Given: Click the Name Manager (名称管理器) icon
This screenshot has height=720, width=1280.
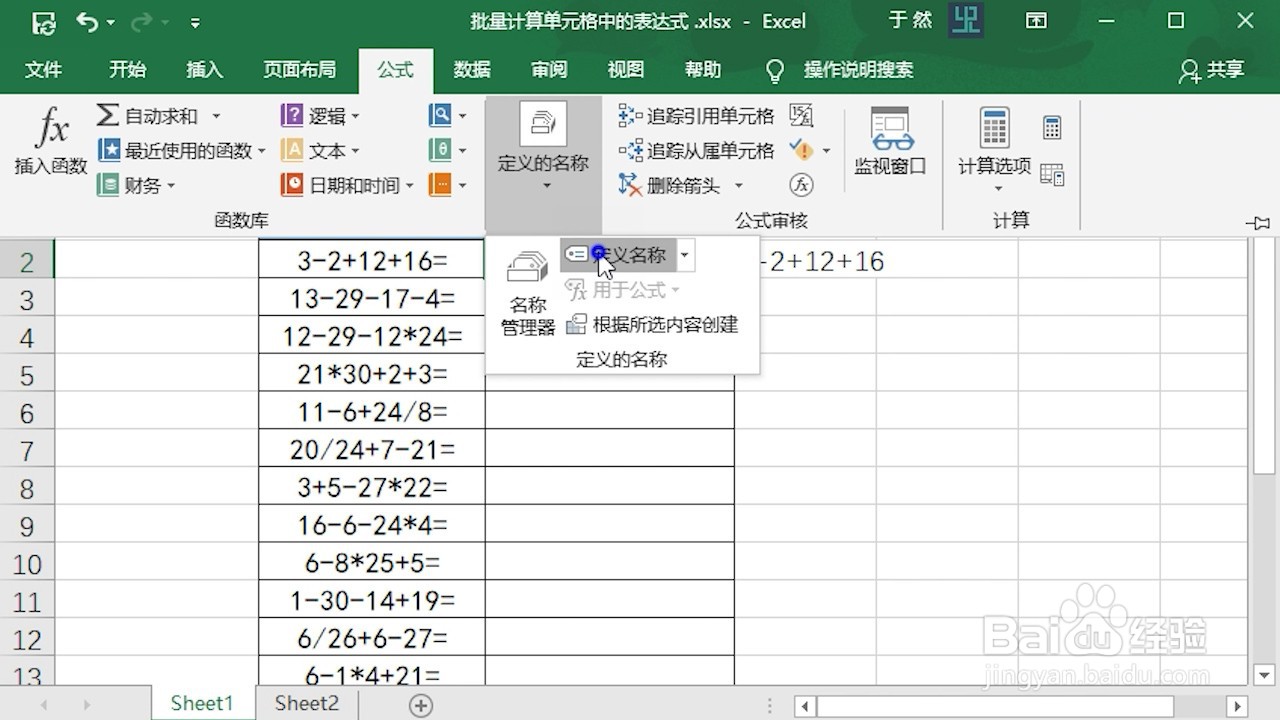Looking at the screenshot, I should [525, 290].
